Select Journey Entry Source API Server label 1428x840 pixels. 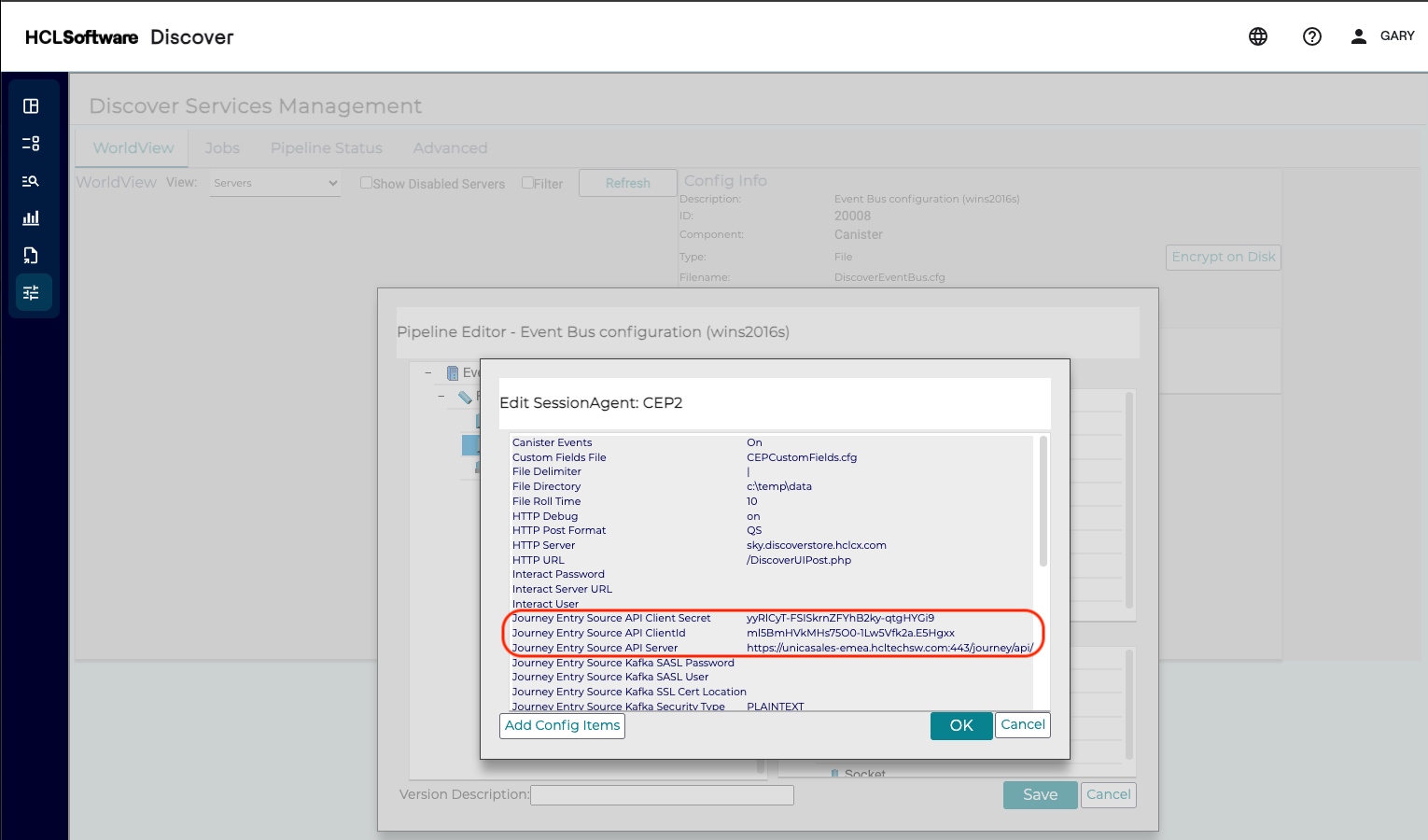(x=595, y=648)
